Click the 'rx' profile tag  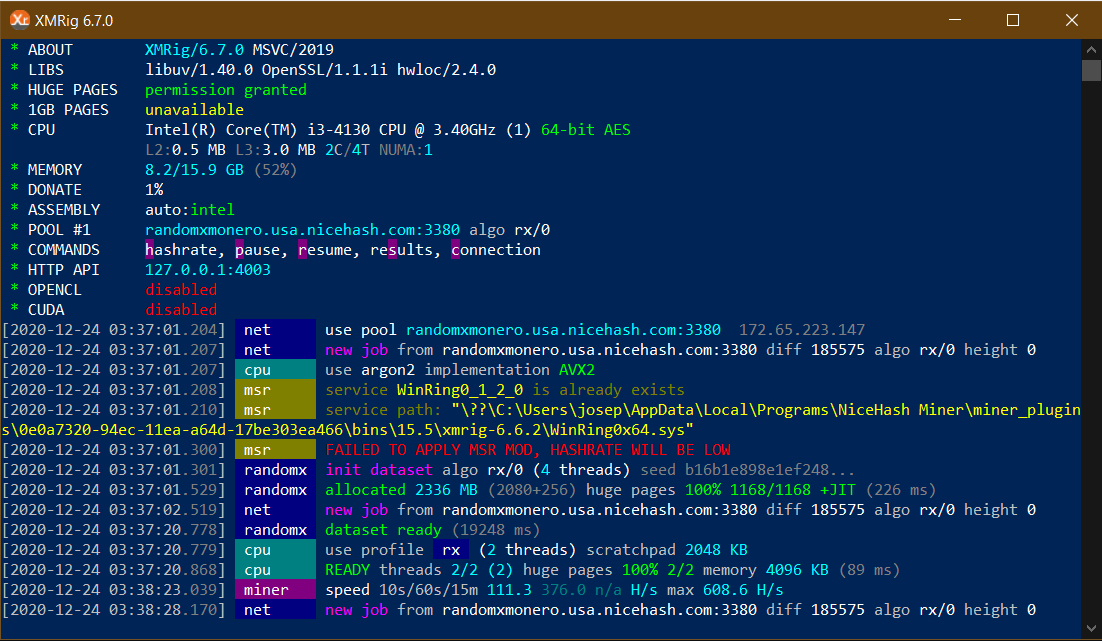(x=450, y=550)
